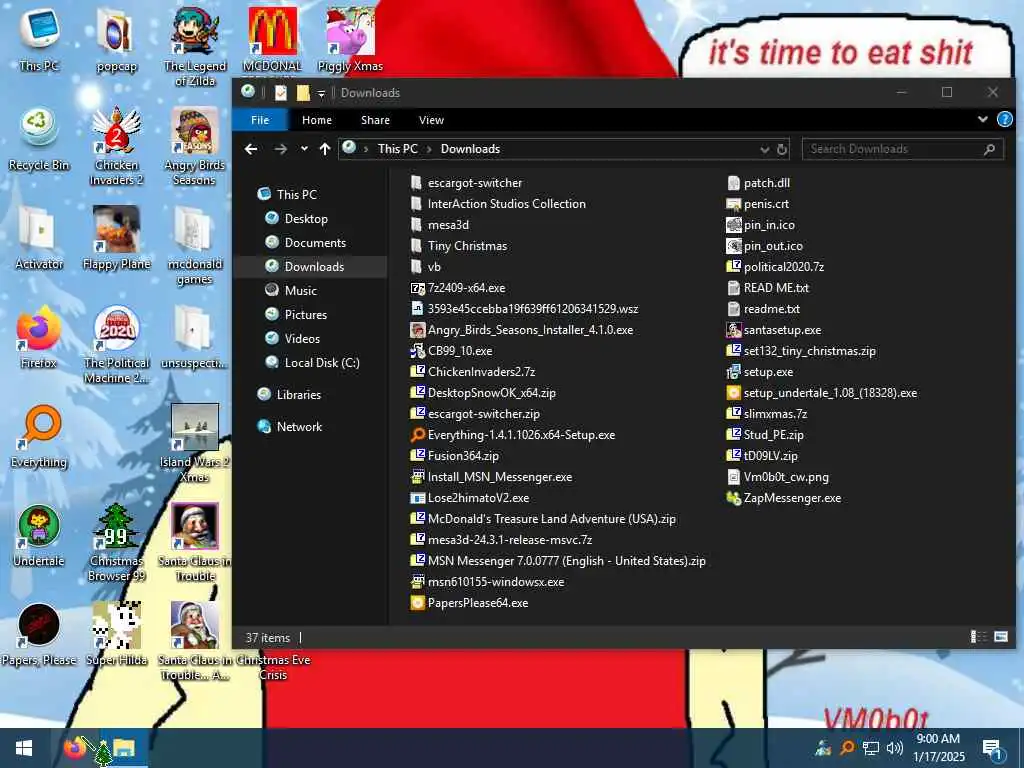Open The Political Machine 2020 shortcut
This screenshot has width=1024, height=768.
coord(116,344)
